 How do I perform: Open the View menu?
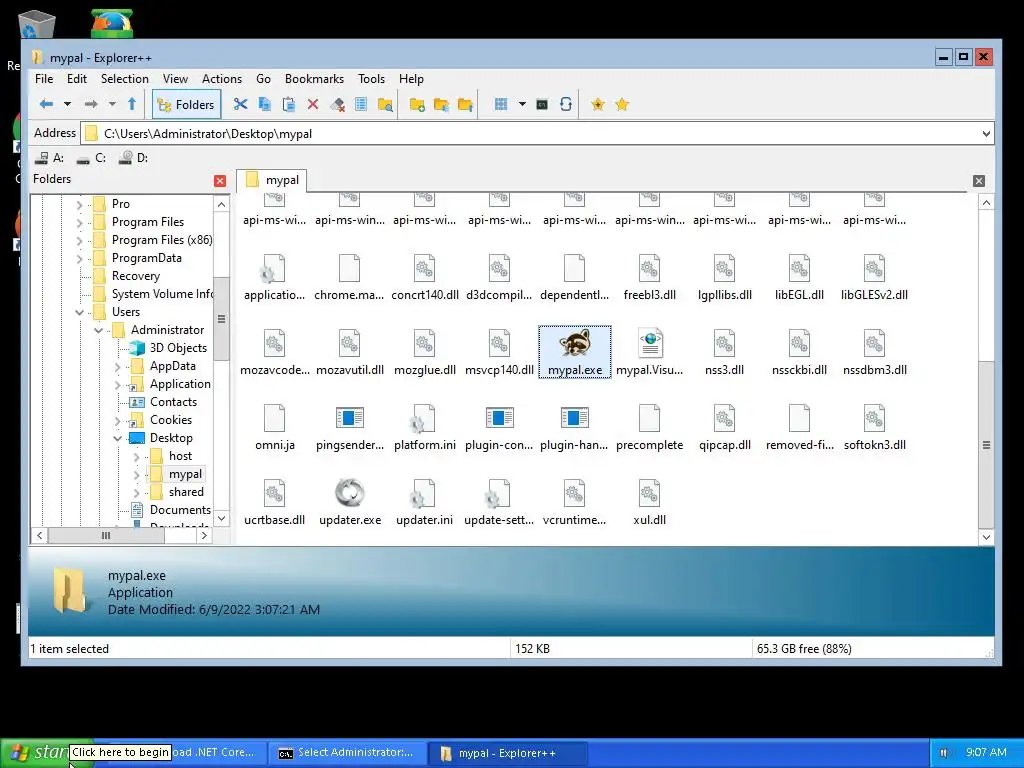pos(175,79)
